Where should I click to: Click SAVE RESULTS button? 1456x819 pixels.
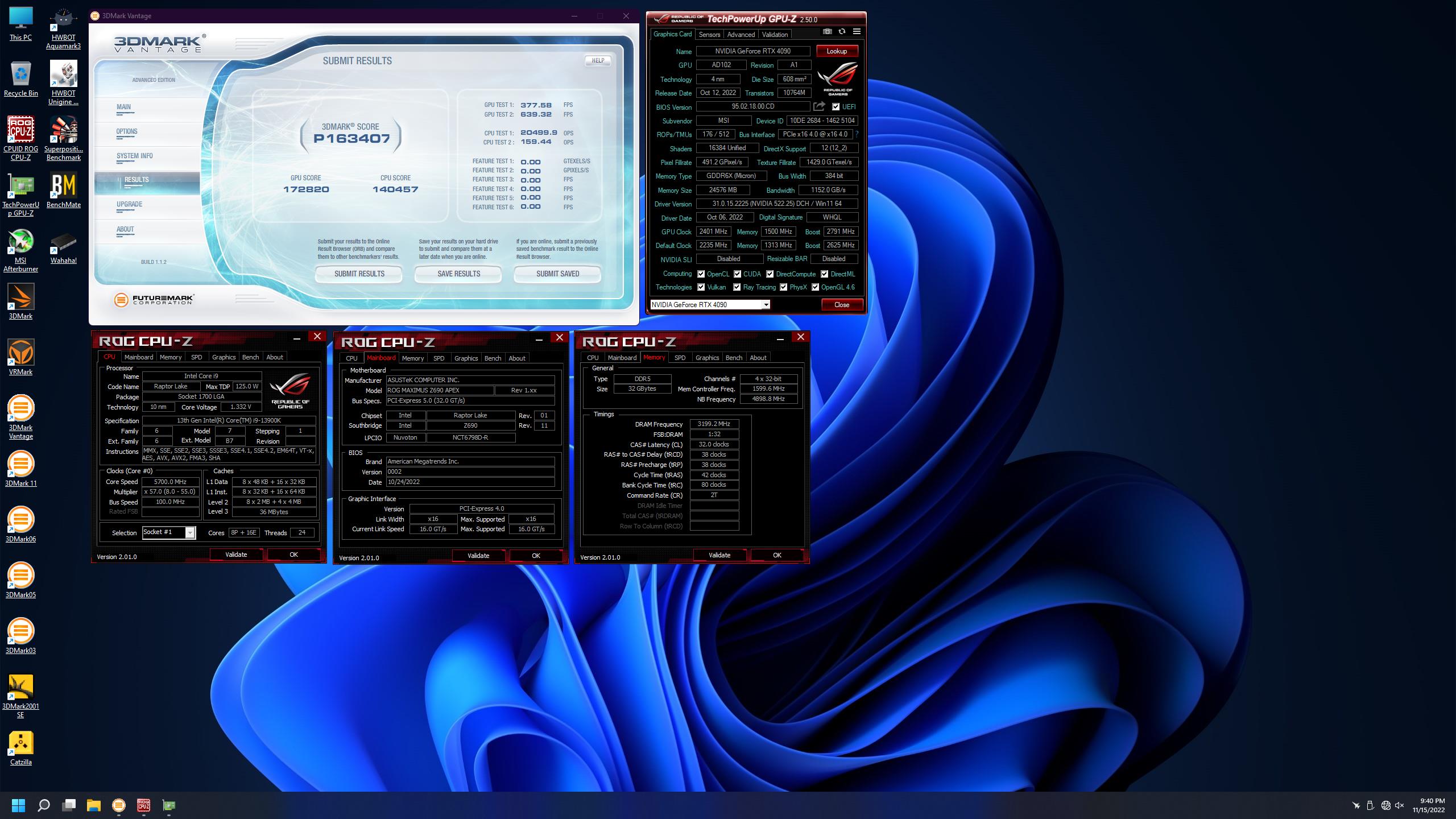point(458,274)
